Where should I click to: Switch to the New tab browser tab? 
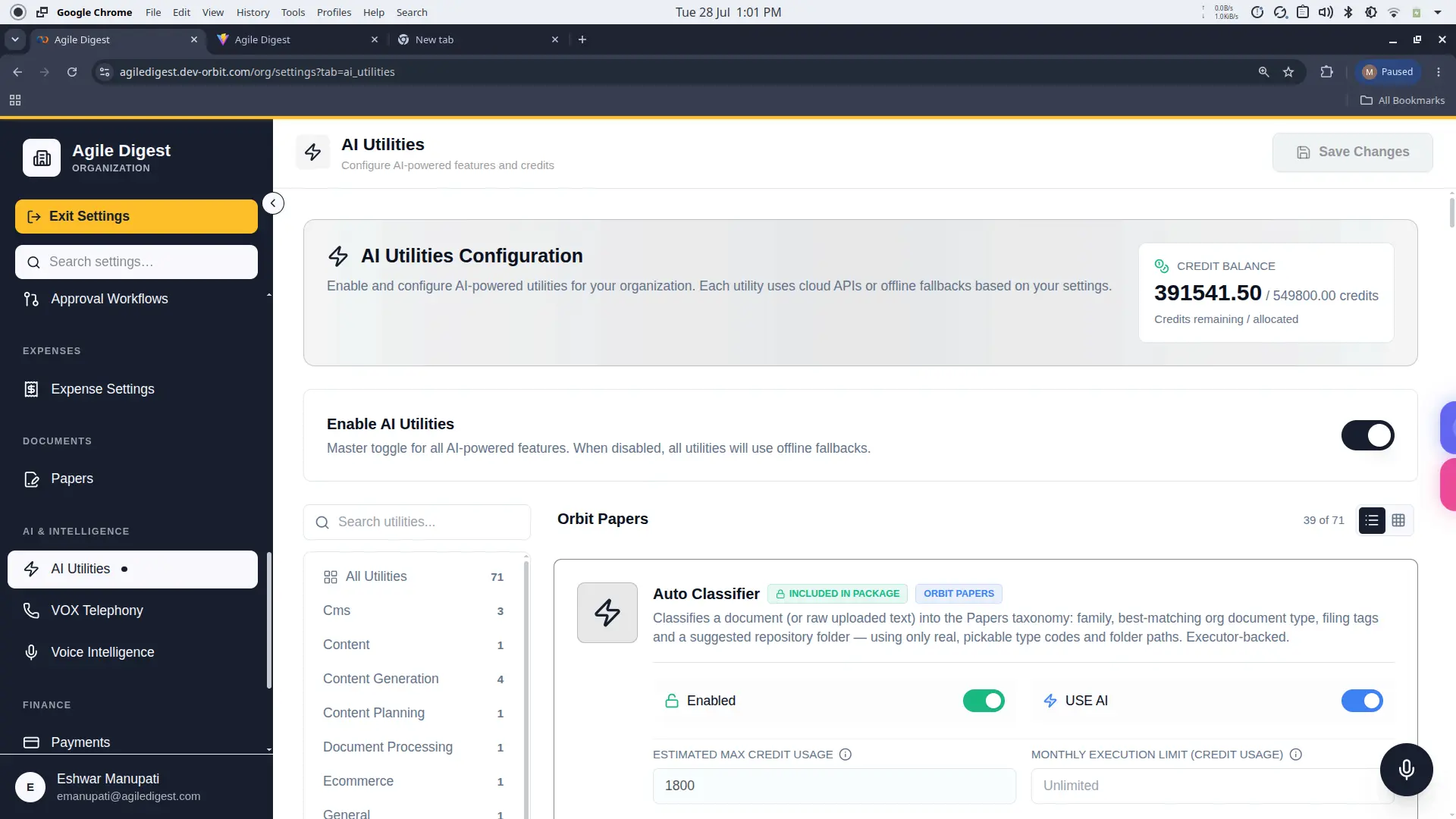click(x=478, y=39)
